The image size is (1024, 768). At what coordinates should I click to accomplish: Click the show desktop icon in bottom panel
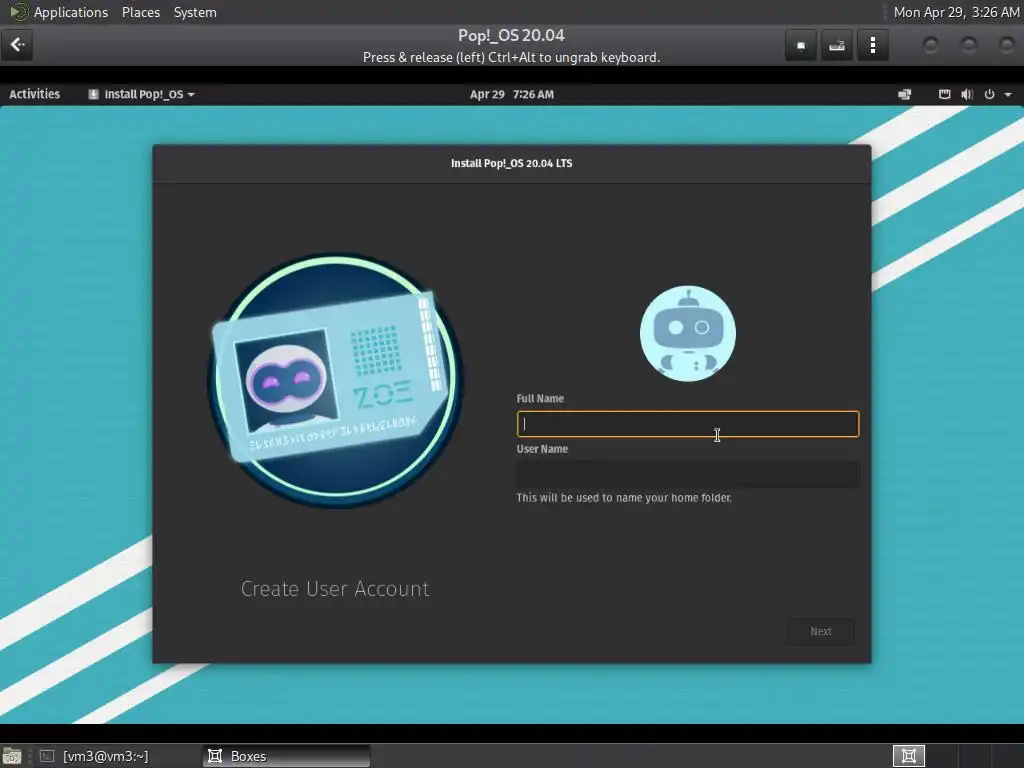(12, 756)
